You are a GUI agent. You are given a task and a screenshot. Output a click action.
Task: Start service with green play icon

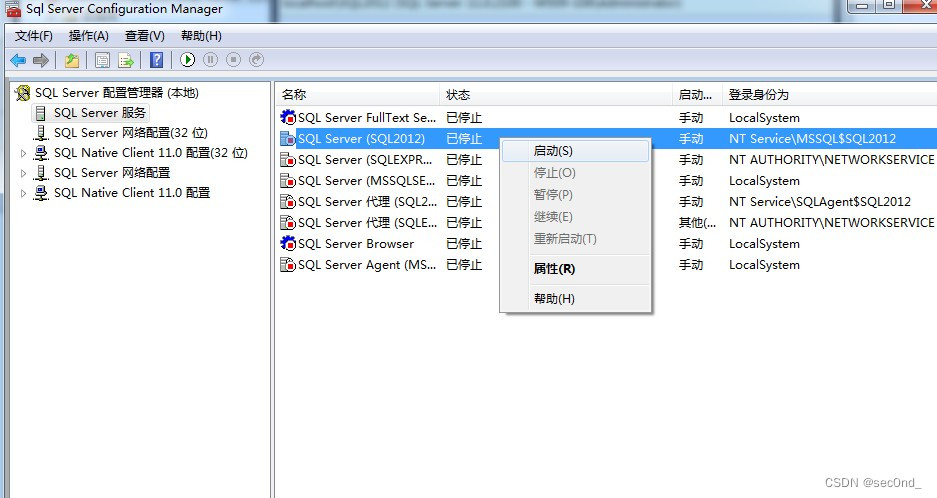(x=188, y=60)
